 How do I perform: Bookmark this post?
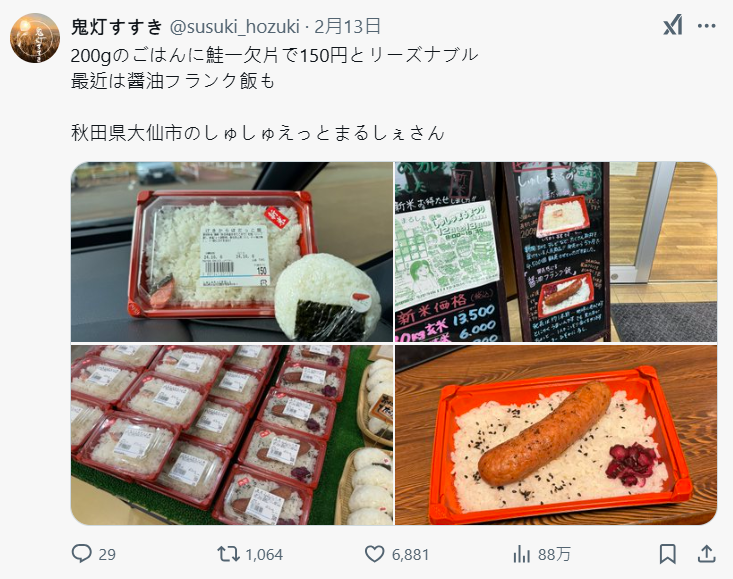pyautogui.click(x=668, y=554)
